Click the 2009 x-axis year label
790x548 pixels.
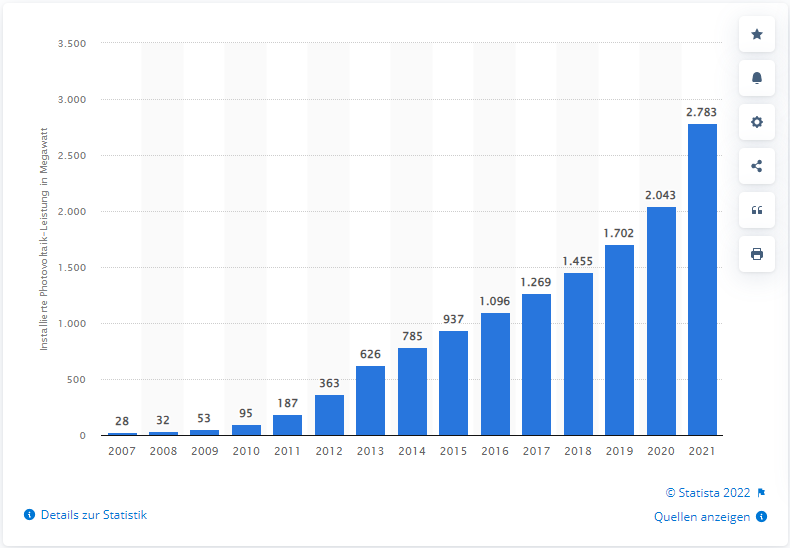tap(205, 451)
